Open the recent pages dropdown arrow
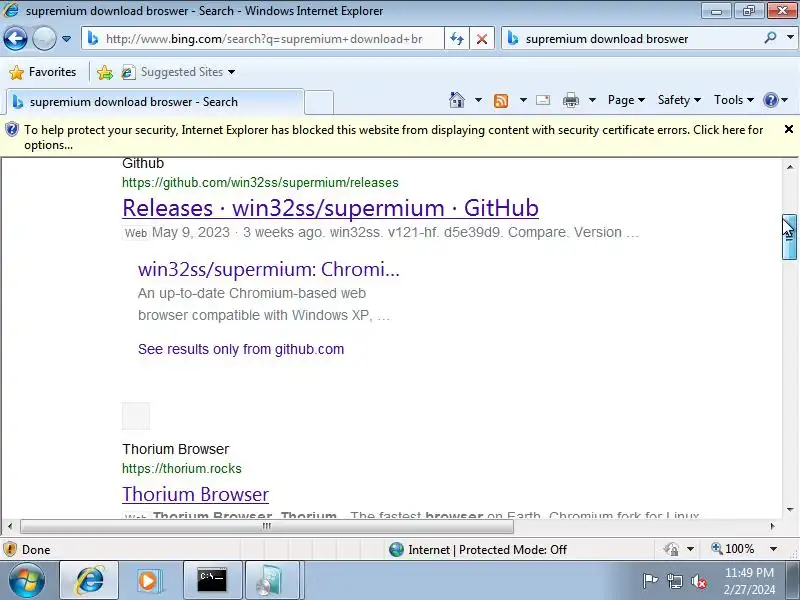This screenshot has height=600, width=800. point(66,39)
